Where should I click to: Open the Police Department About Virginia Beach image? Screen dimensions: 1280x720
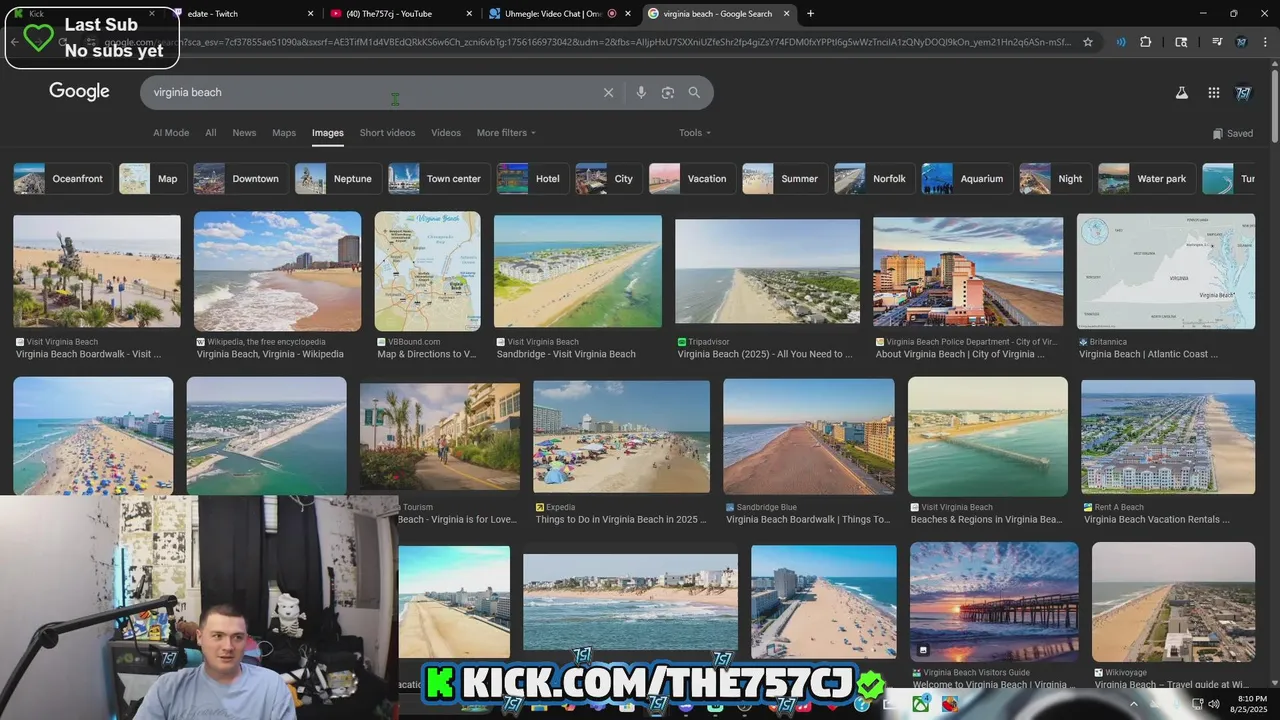coord(968,271)
